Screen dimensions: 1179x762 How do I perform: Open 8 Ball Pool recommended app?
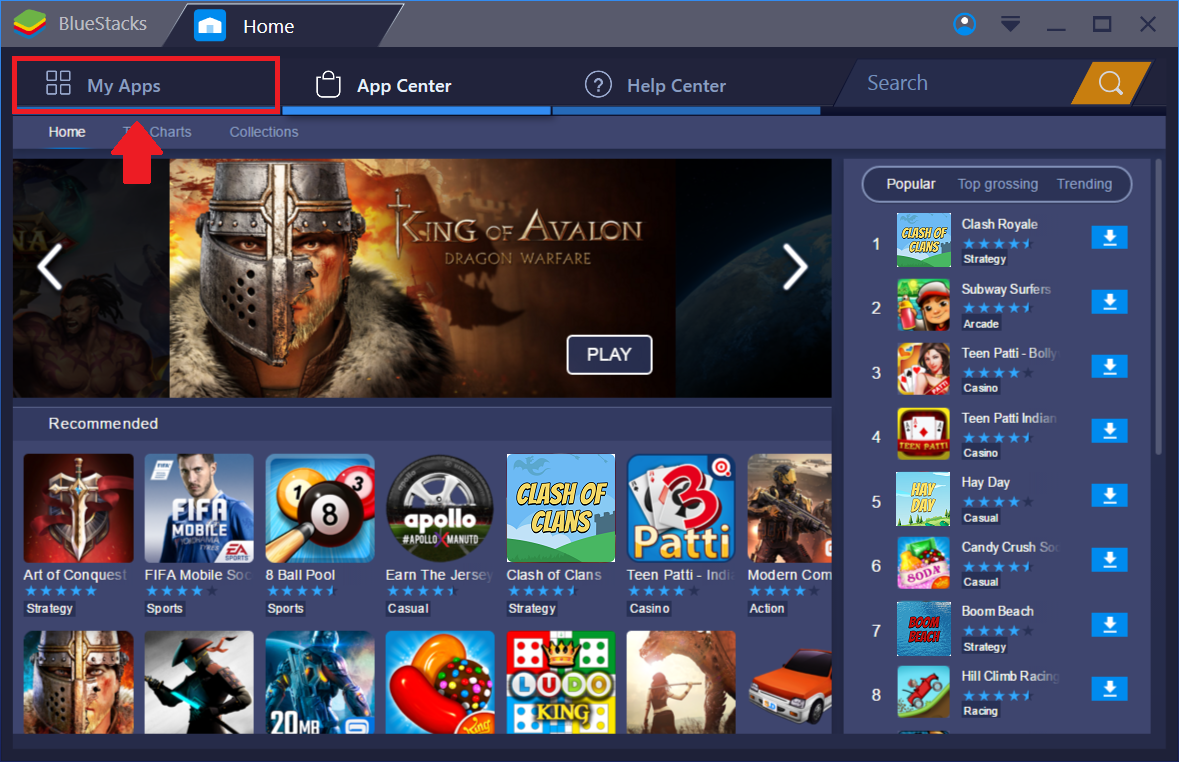(320, 508)
